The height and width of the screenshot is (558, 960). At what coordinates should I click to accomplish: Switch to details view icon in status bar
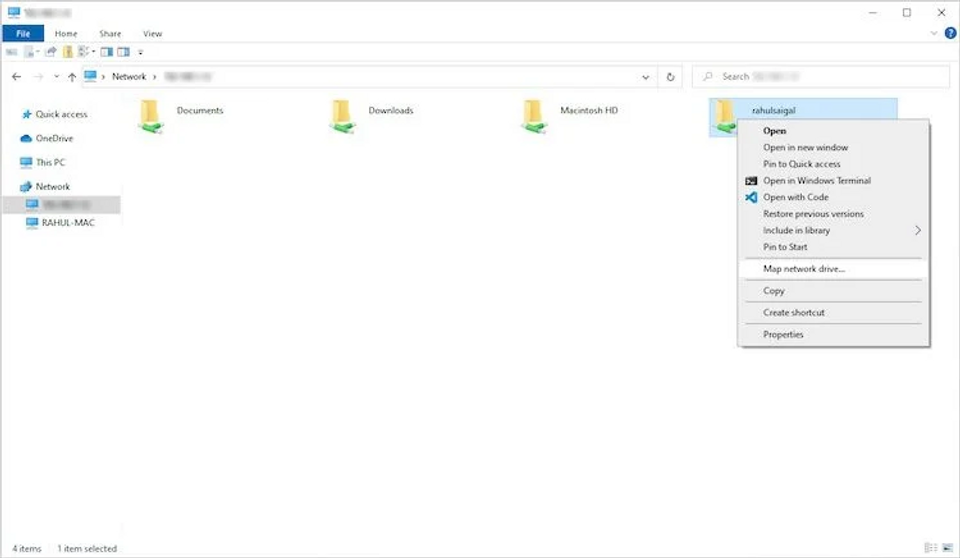(x=931, y=548)
